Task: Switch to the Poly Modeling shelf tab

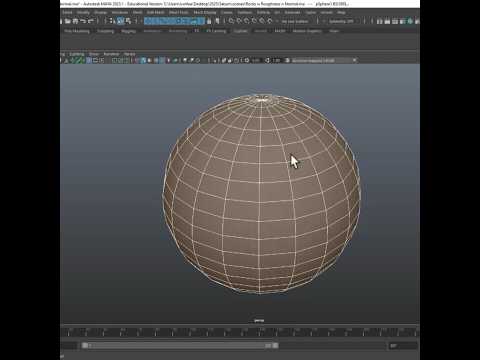Action: coord(77,31)
